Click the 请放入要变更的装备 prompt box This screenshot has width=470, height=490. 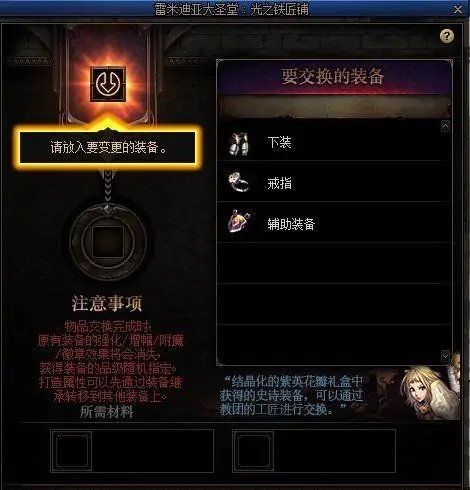pos(108,147)
